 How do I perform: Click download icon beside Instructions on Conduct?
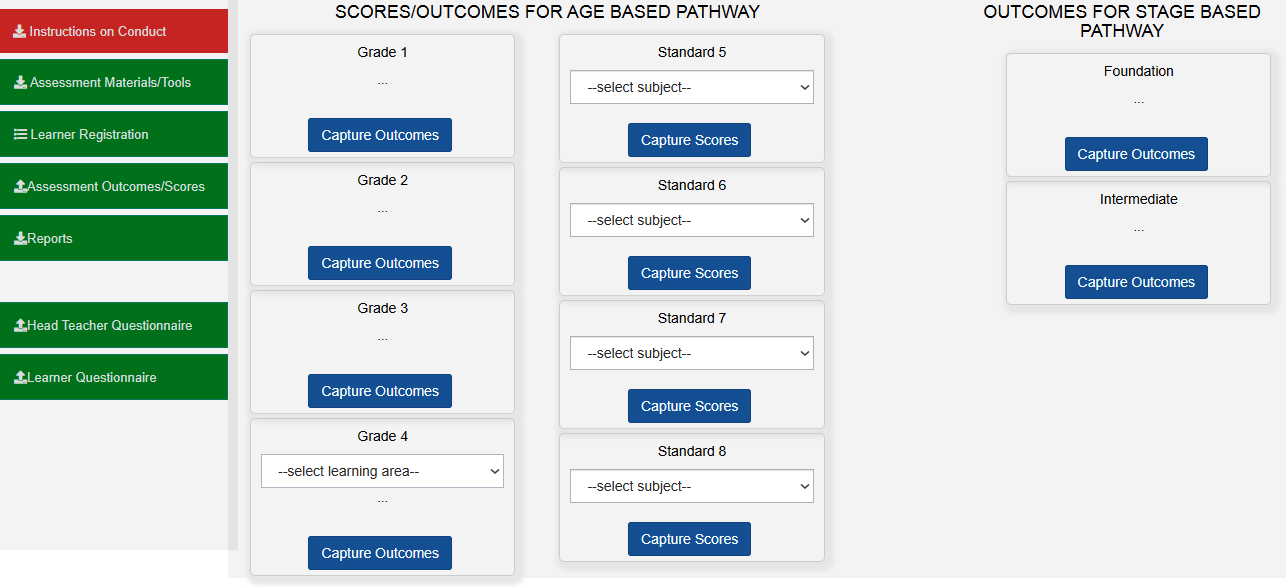coord(19,31)
